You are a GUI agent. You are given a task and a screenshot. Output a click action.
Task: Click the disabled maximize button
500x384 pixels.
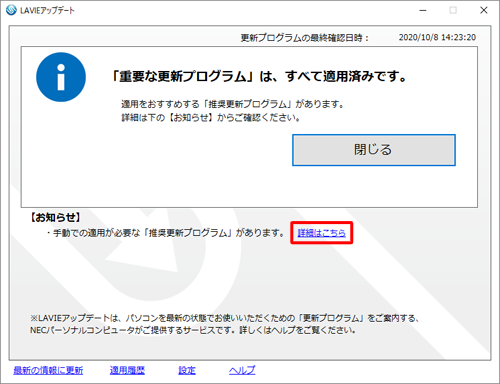click(453, 10)
